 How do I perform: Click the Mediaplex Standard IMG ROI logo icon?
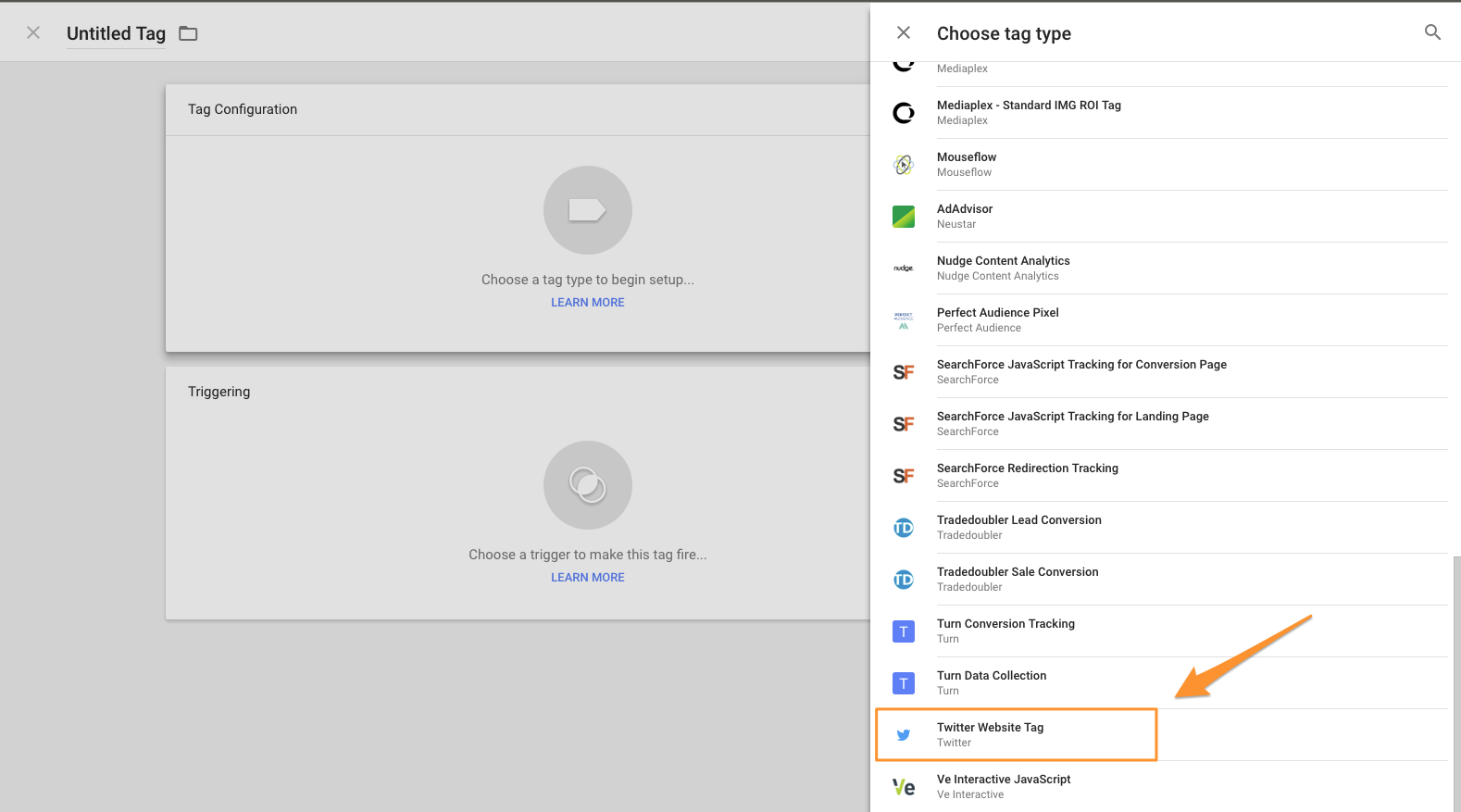pos(904,113)
